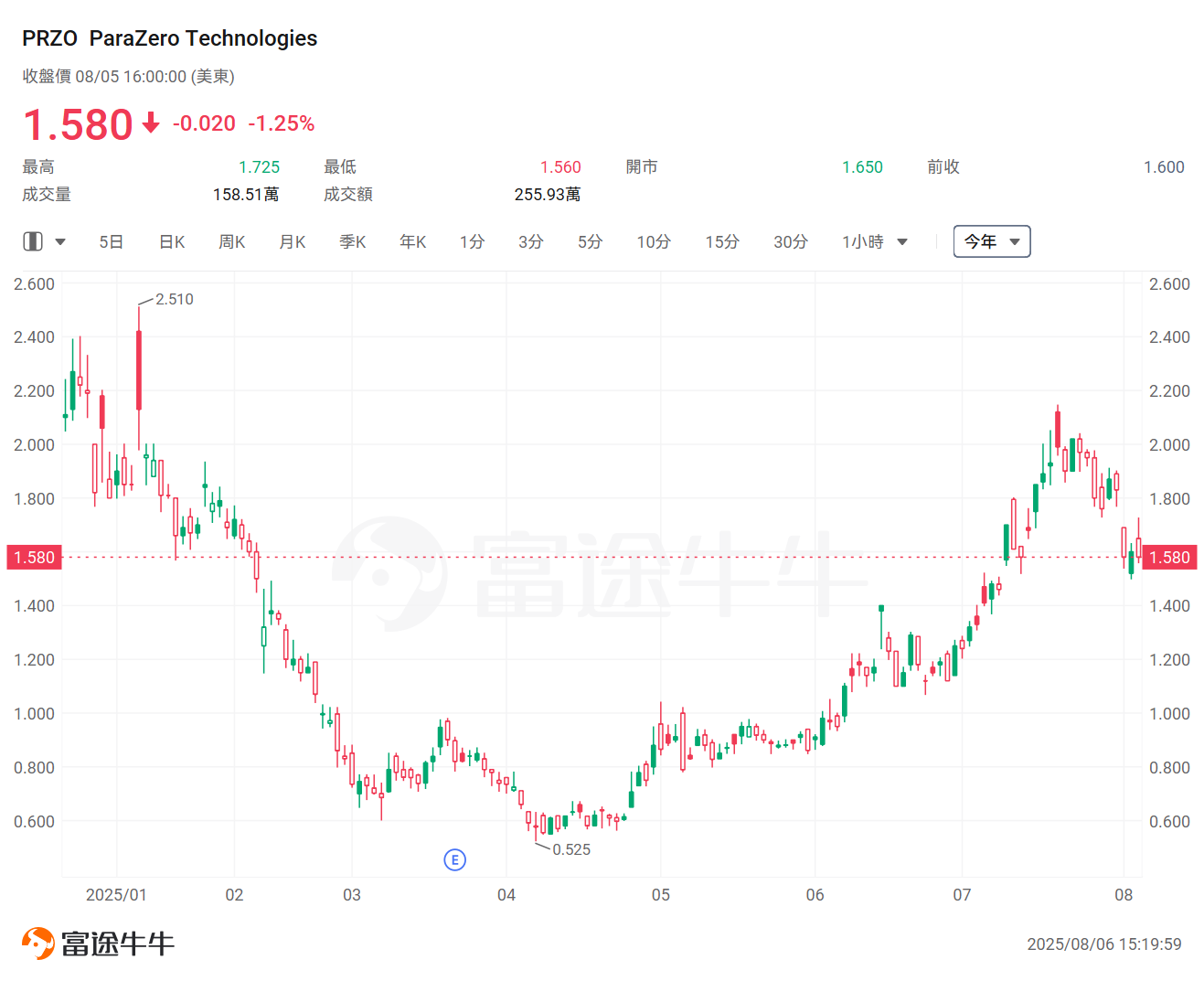This screenshot has width=1204, height=981.
Task: Switch to the 1分 minute interval
Action: pos(472,242)
